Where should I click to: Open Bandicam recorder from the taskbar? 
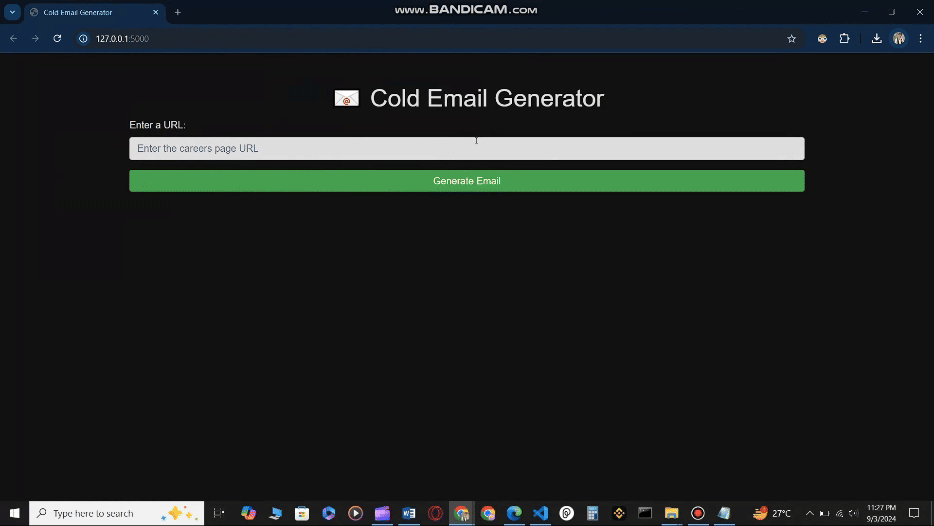(x=698, y=513)
